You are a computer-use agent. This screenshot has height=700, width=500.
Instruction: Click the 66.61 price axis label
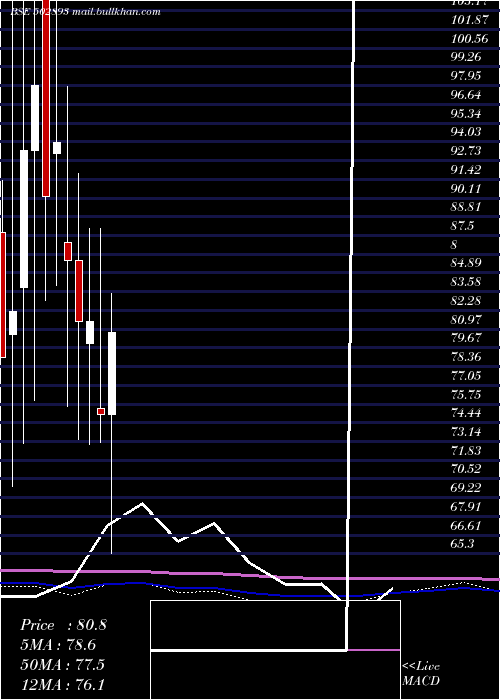(467, 525)
